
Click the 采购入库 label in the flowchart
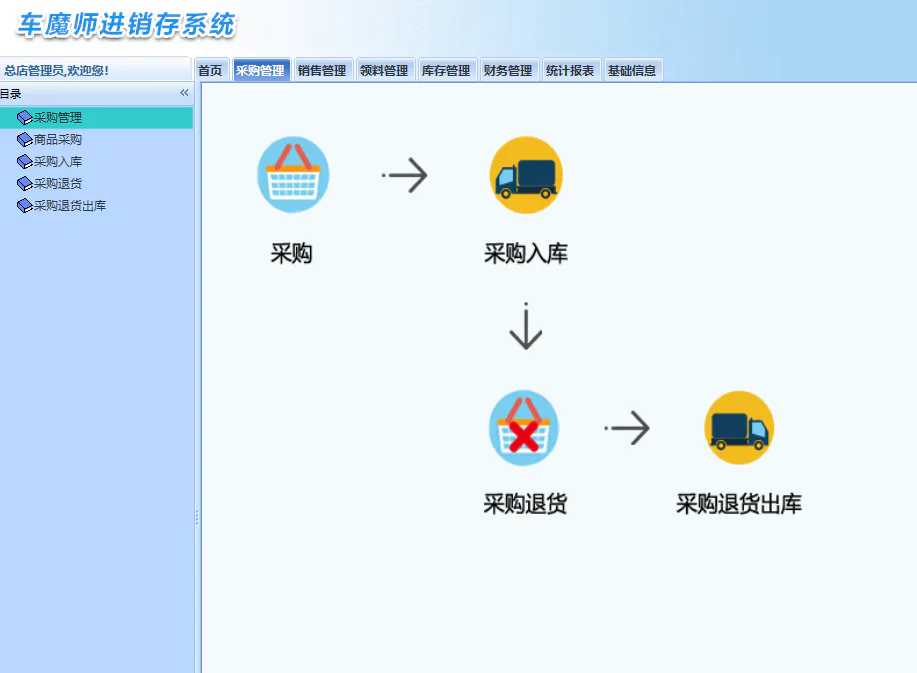coord(526,253)
